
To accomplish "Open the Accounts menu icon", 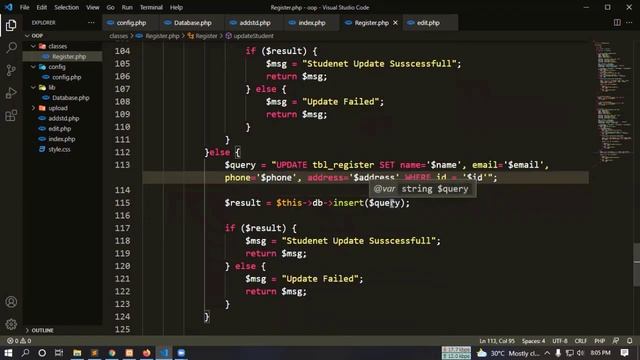I will pyautogui.click(x=11, y=302).
